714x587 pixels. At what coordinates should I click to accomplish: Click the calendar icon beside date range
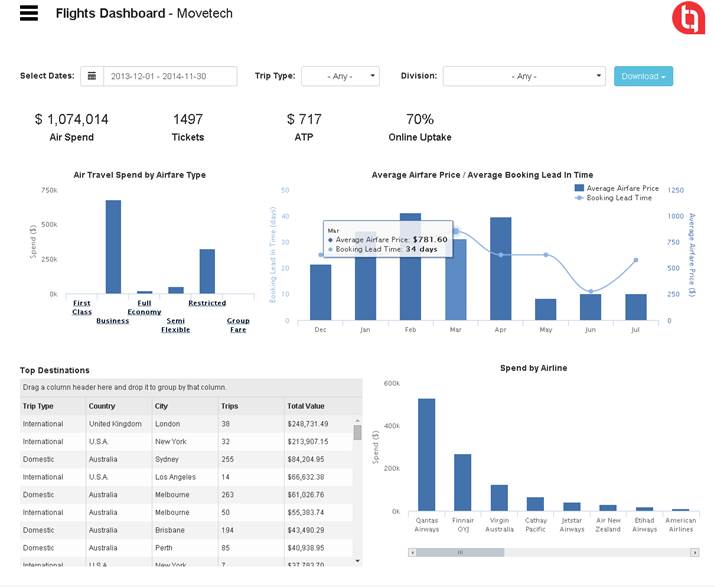point(92,76)
